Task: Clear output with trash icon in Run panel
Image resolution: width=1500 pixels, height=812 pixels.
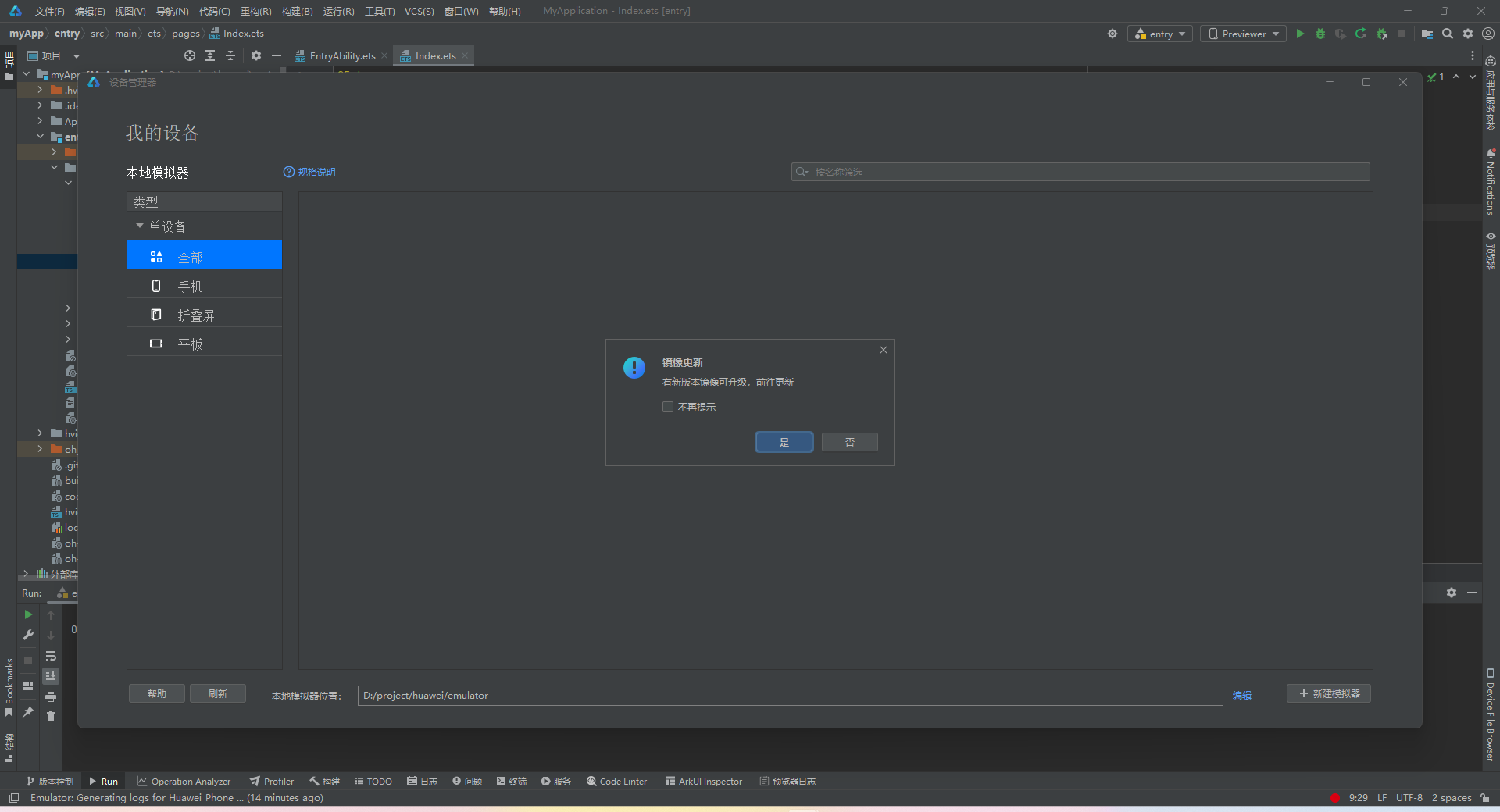Action: 51,716
